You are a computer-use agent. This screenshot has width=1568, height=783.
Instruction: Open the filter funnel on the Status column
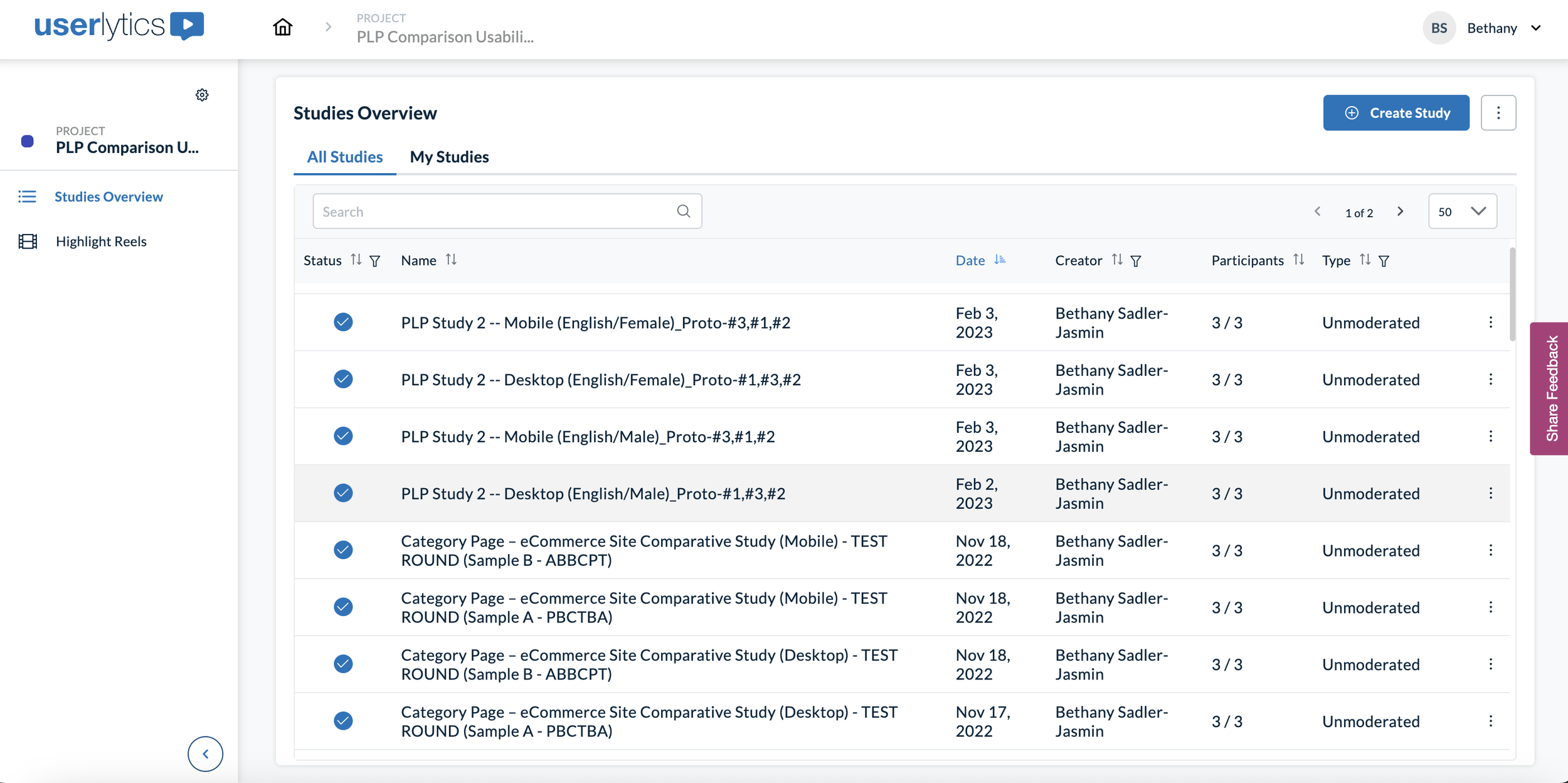[x=374, y=261]
